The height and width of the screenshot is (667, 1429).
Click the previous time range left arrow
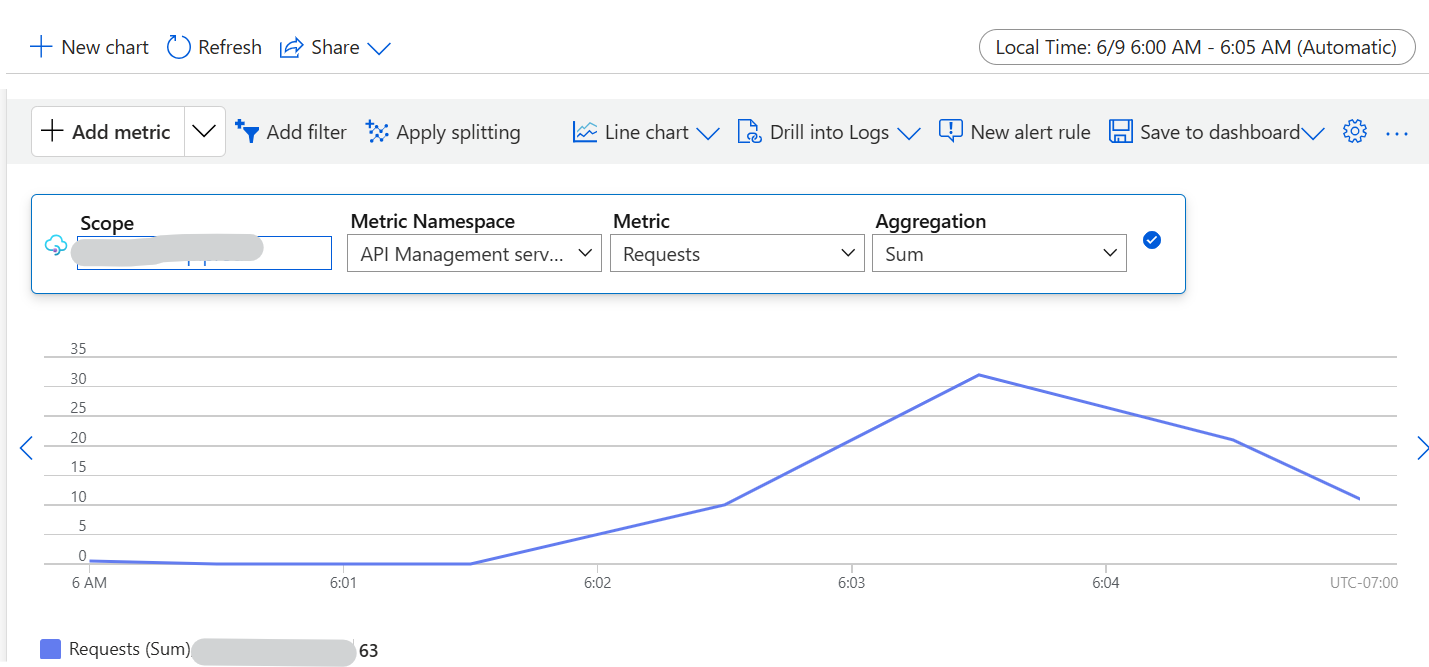[x=26, y=448]
